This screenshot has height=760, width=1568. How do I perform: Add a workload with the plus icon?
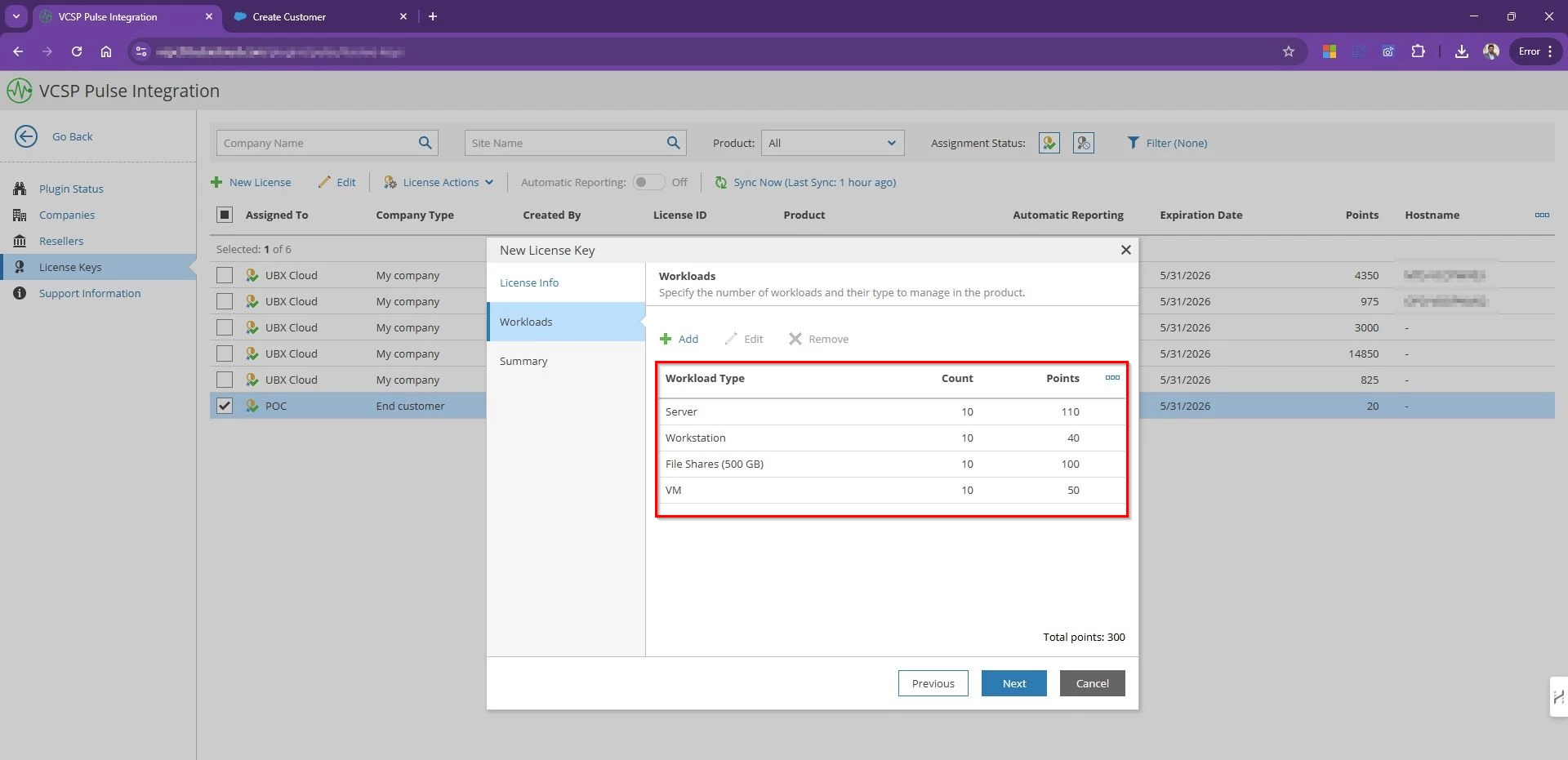coord(666,339)
